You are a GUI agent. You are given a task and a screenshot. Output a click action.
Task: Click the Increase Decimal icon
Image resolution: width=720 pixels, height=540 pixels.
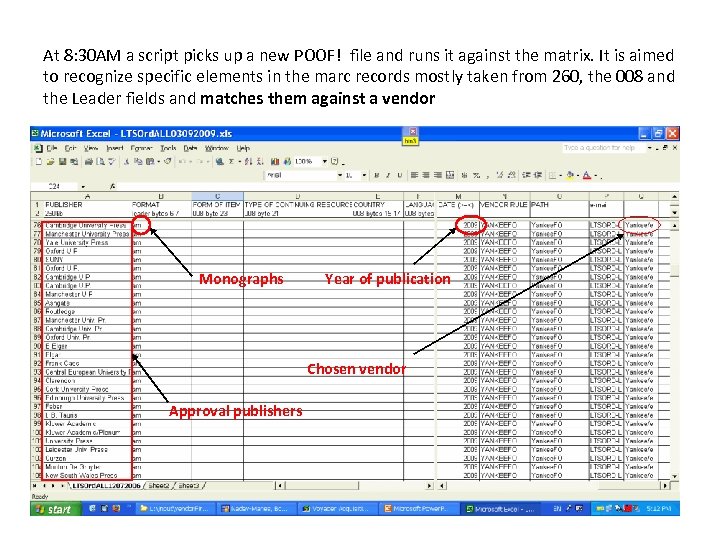(500, 175)
